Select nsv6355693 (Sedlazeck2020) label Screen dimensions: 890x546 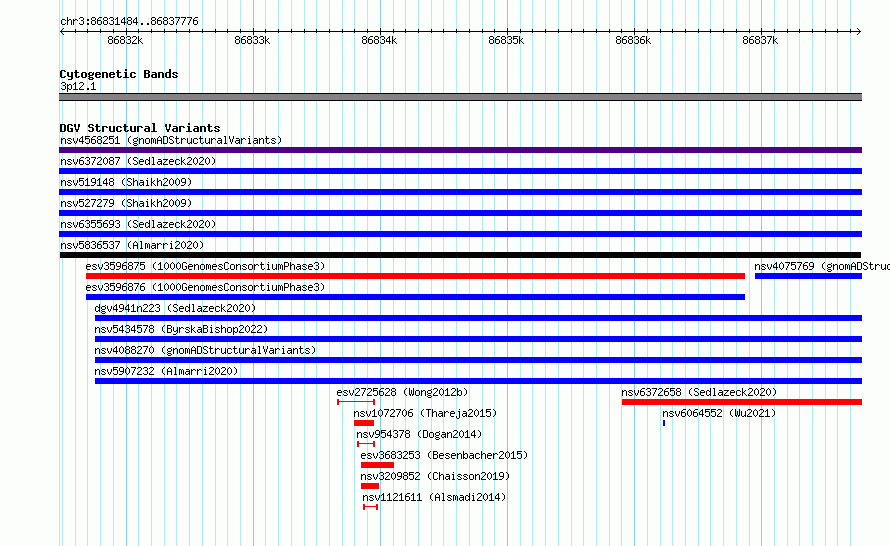[x=138, y=224]
